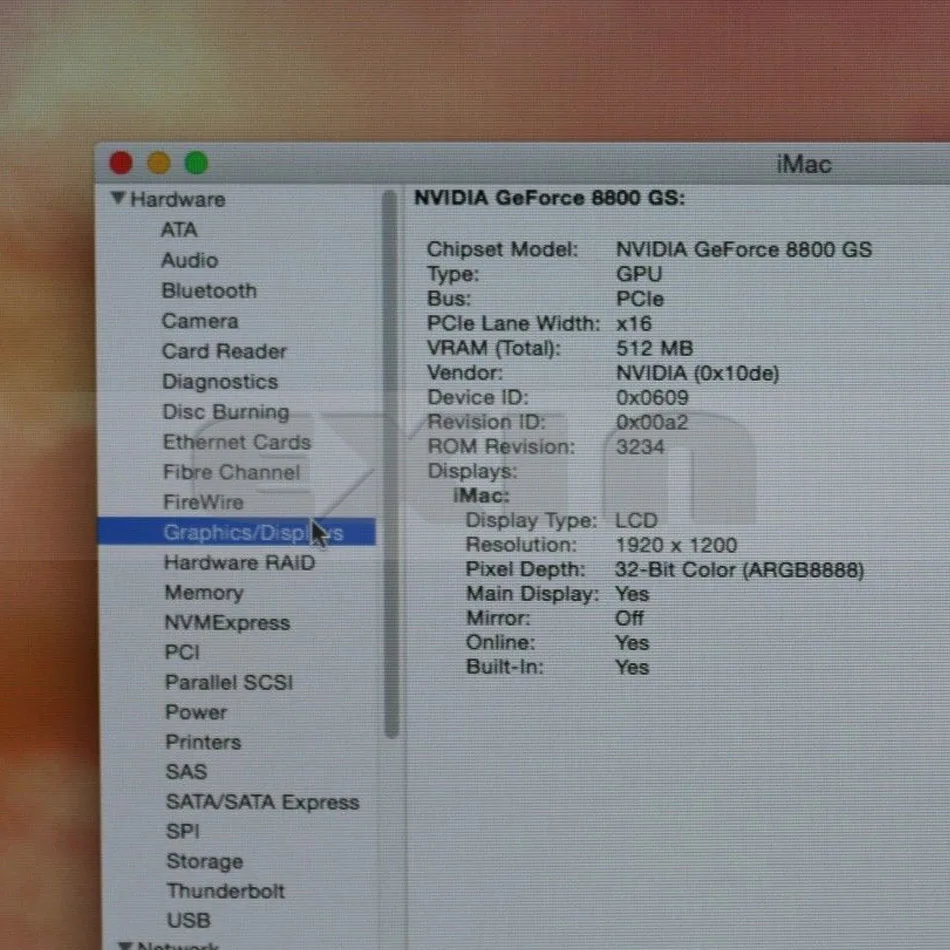Click the Type value GPU
Viewport: 950px width, 950px height.
point(639,274)
